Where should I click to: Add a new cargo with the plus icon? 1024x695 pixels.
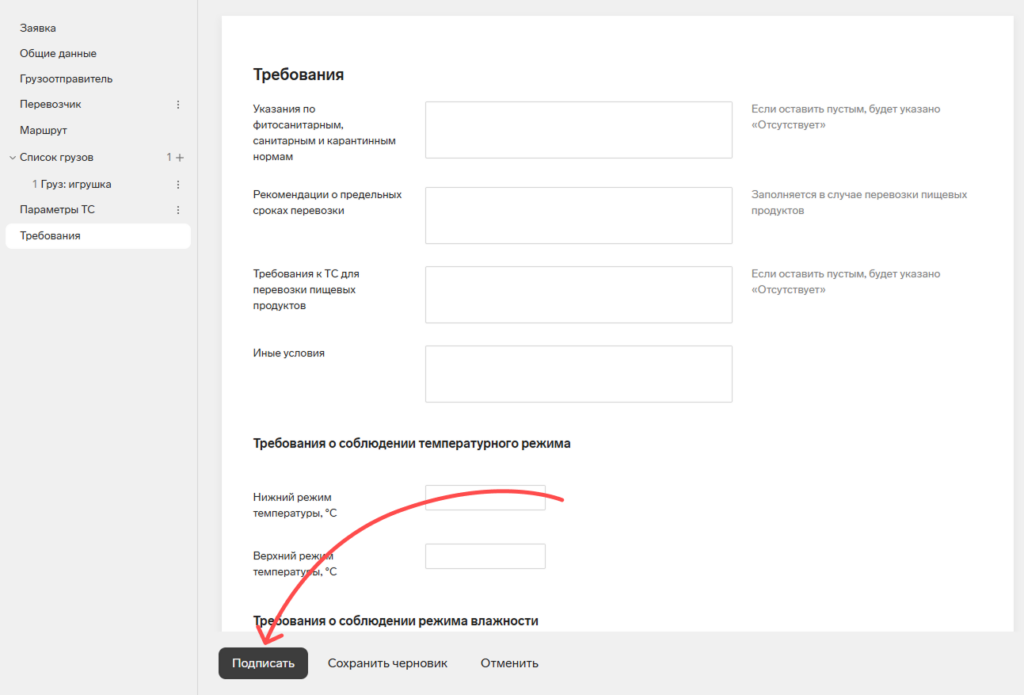180,157
